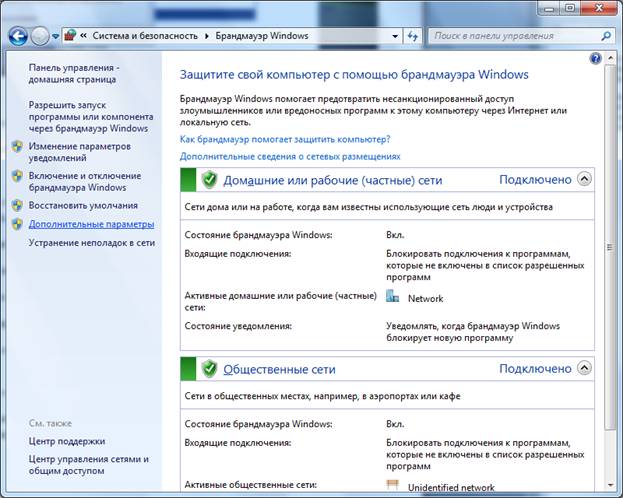Click green shield icon of 'Общественные сети'
Image resolution: width=623 pixels, height=498 pixels.
(x=209, y=369)
